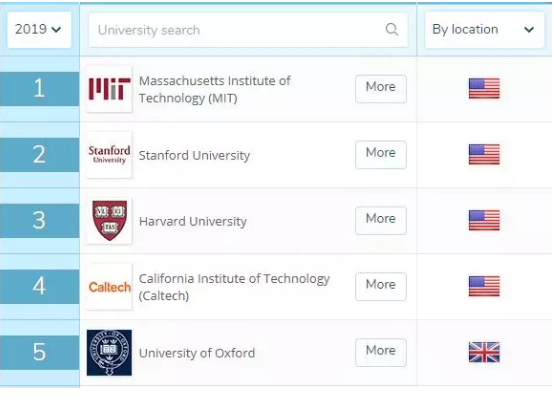Focus the University search field

click(248, 30)
